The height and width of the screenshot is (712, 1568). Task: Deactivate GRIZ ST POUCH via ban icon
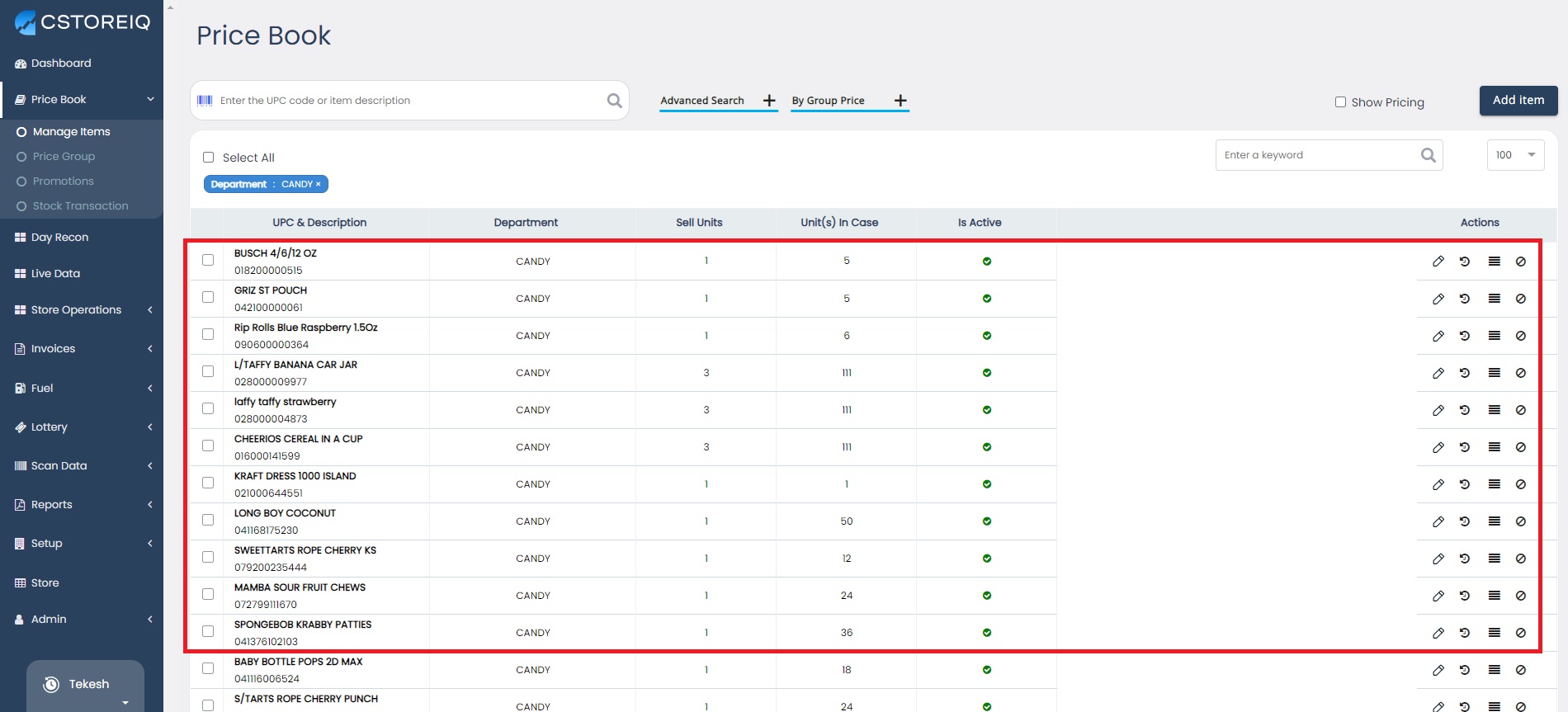(x=1521, y=299)
